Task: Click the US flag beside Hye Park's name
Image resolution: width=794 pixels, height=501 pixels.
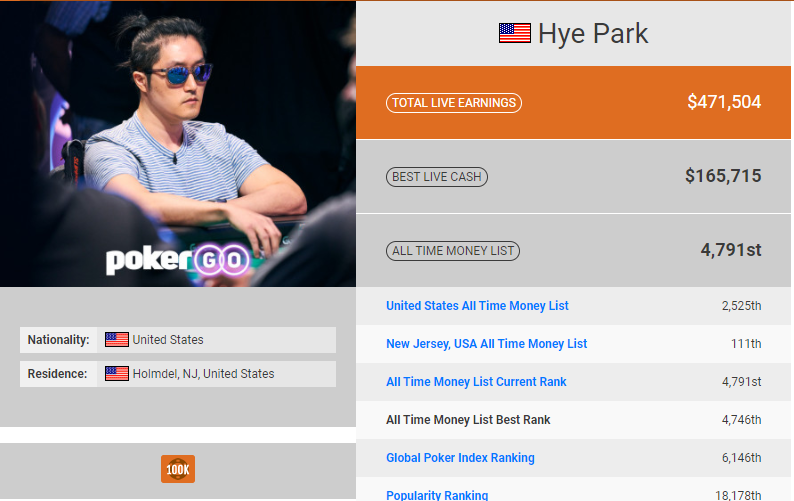Action: point(514,33)
